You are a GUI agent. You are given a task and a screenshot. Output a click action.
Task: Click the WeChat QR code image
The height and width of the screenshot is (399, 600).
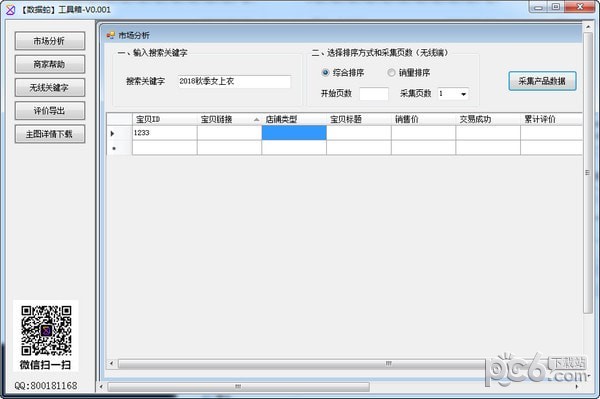(x=46, y=331)
